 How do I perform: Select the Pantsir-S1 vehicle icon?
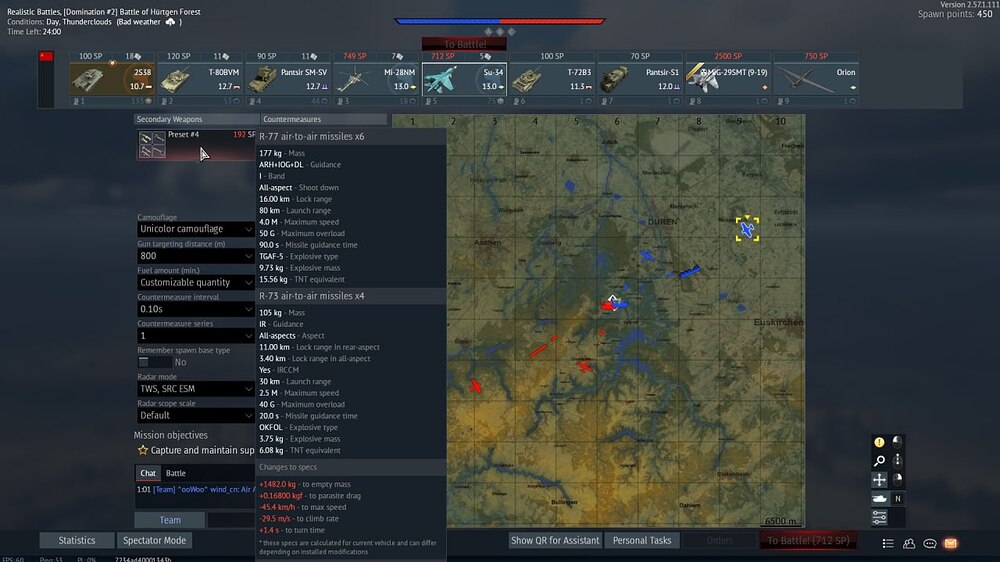pos(614,80)
